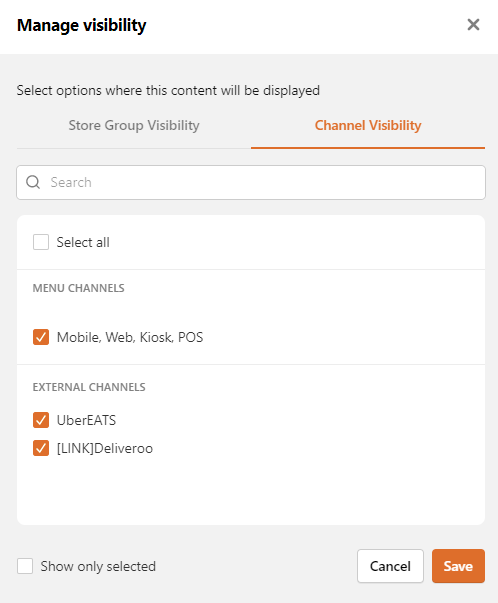Viewport: 498px width, 603px height.
Task: Click the UberEATS label text
Action: pos(86,420)
